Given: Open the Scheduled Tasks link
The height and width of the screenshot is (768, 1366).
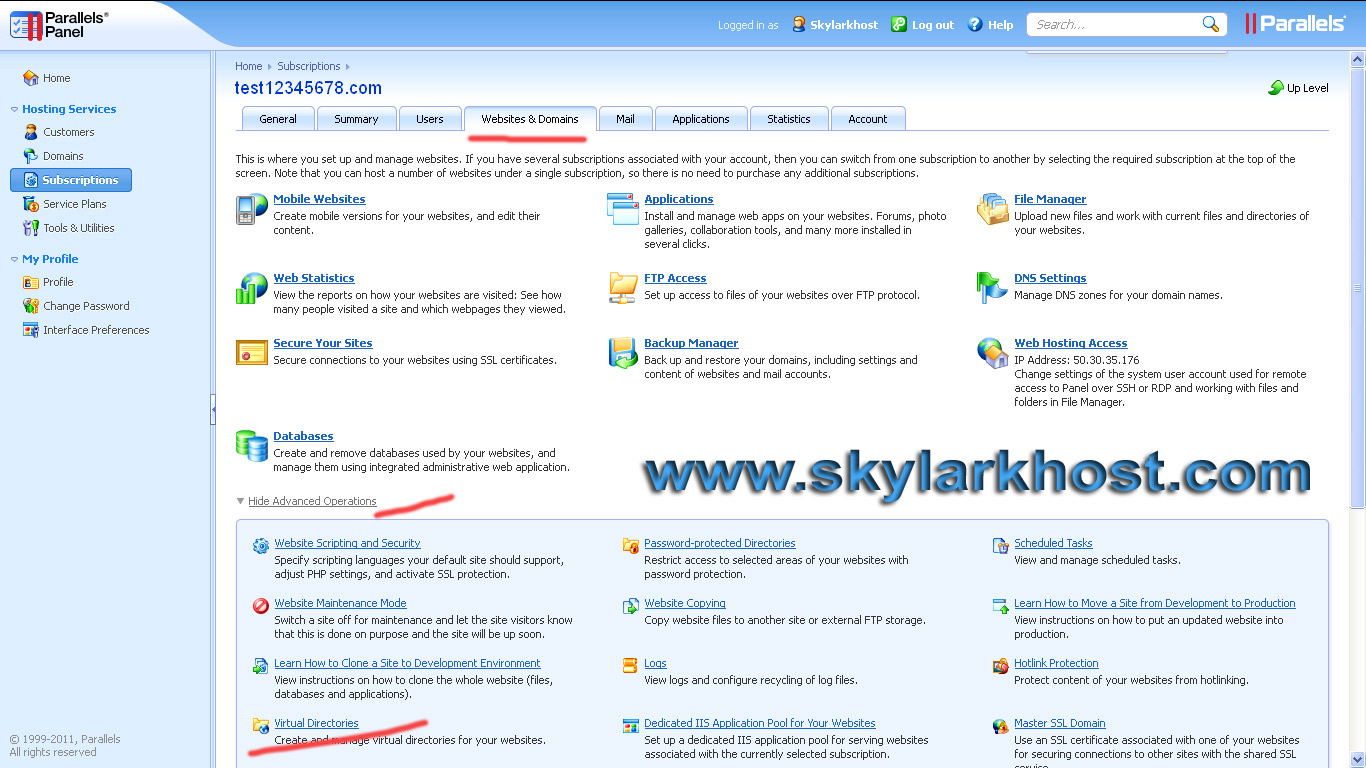Looking at the screenshot, I should click(x=1053, y=543).
